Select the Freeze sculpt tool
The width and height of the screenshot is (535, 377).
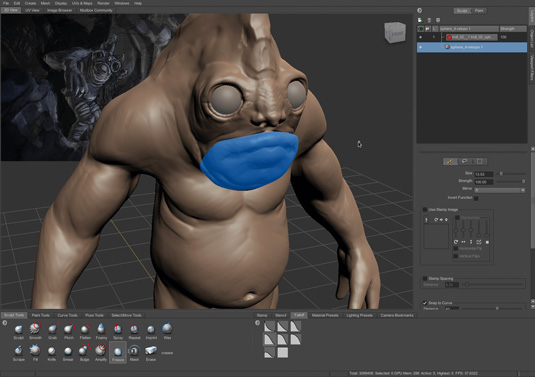pyautogui.click(x=118, y=351)
